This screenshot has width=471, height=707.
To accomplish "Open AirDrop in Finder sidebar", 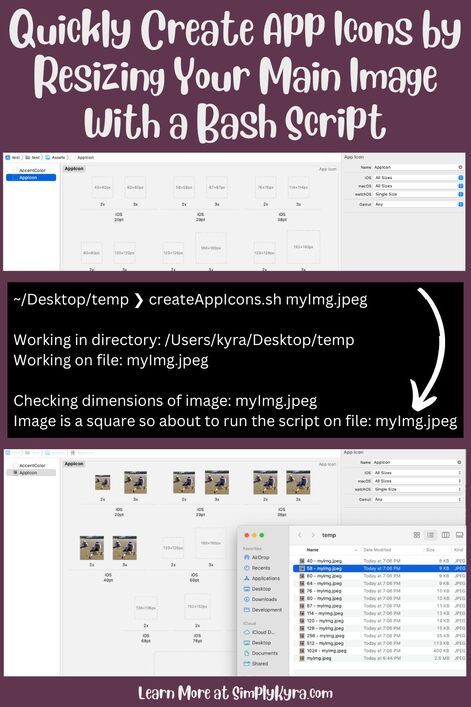I will [x=256, y=557].
